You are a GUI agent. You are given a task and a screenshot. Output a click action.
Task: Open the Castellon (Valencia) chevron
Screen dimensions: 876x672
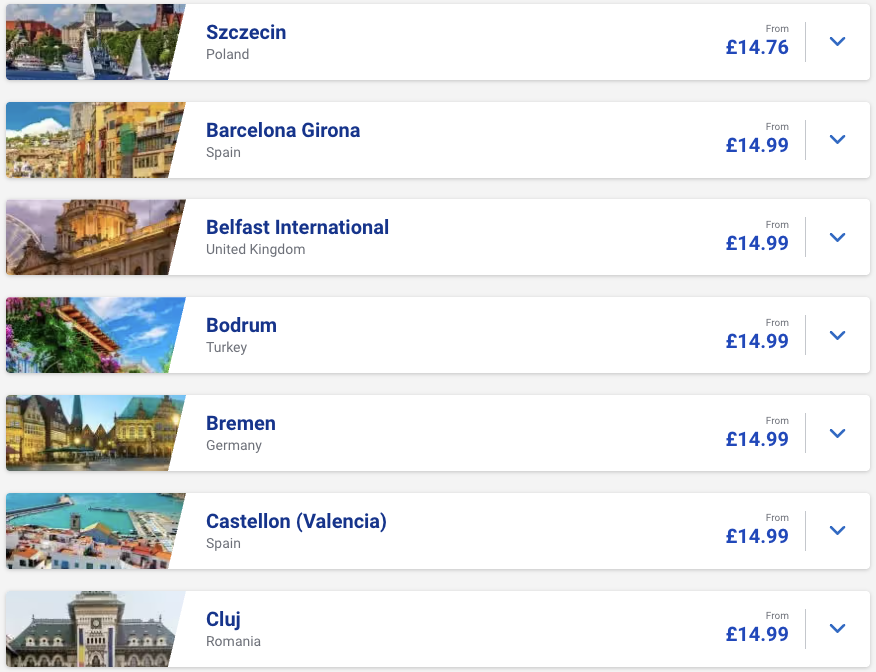(x=838, y=531)
